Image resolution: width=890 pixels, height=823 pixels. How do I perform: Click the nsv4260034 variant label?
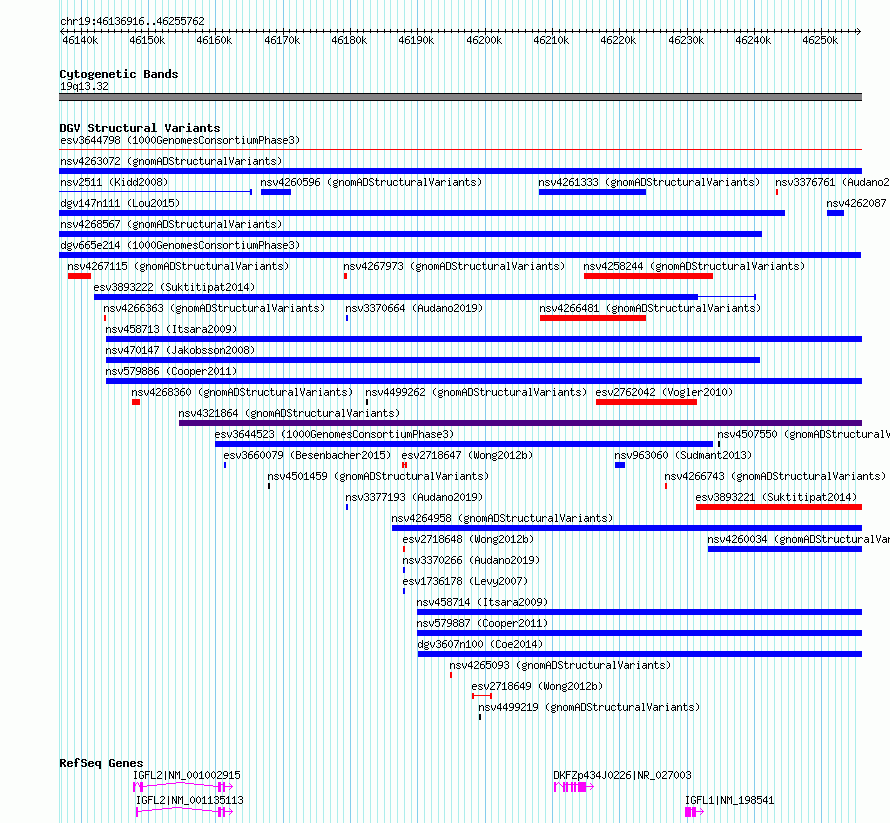click(x=798, y=539)
